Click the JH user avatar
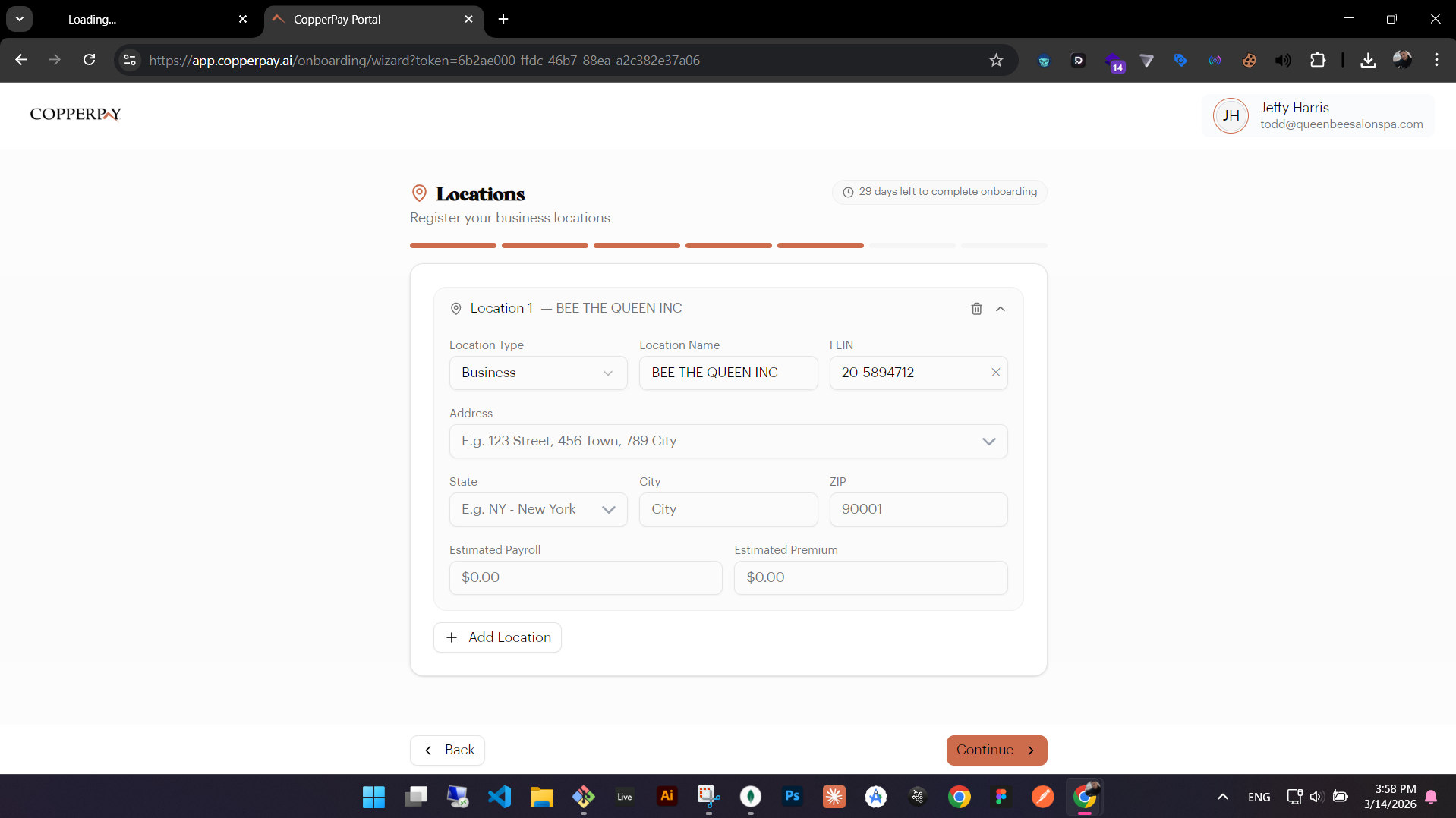 click(x=1231, y=115)
